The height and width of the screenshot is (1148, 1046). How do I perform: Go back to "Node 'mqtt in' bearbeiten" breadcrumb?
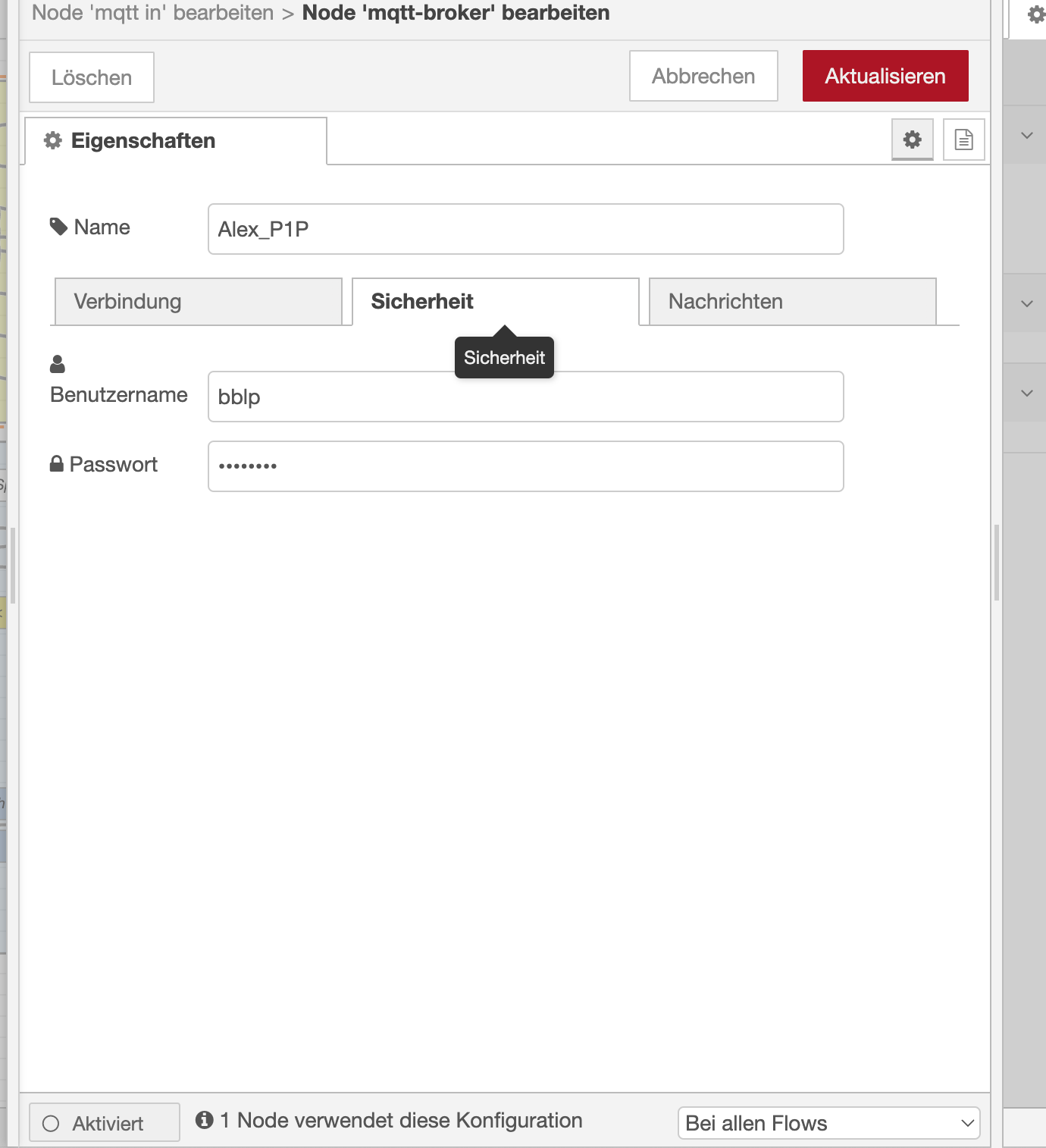[x=153, y=13]
